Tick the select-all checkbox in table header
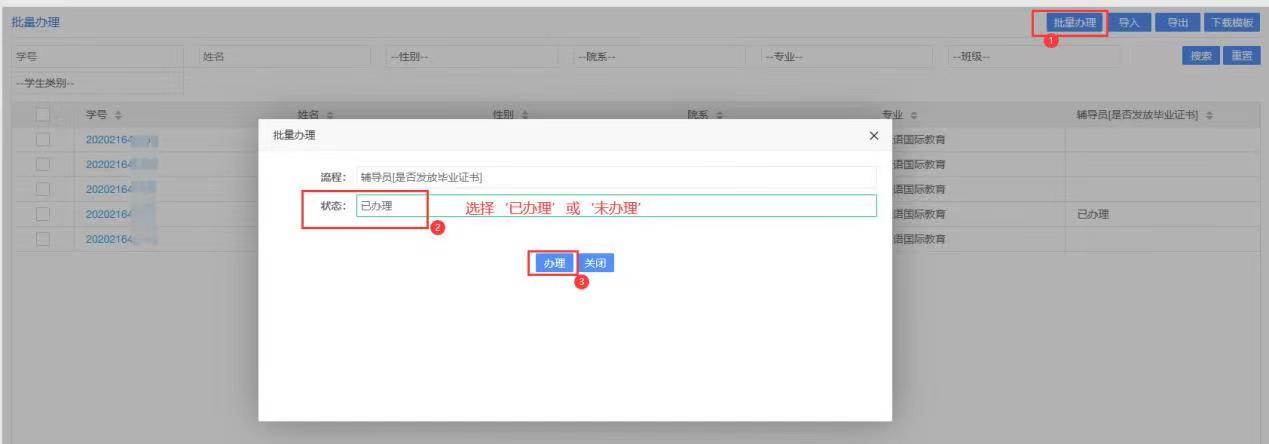The image size is (1269, 444). point(43,117)
